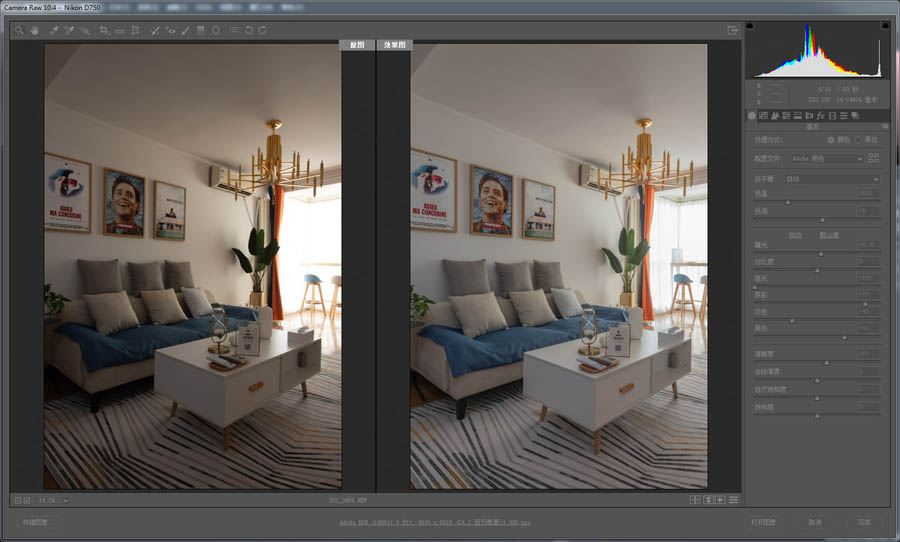This screenshot has width=900, height=542.
Task: Click the Highlights (高光) slider handle
Action: coord(755,287)
